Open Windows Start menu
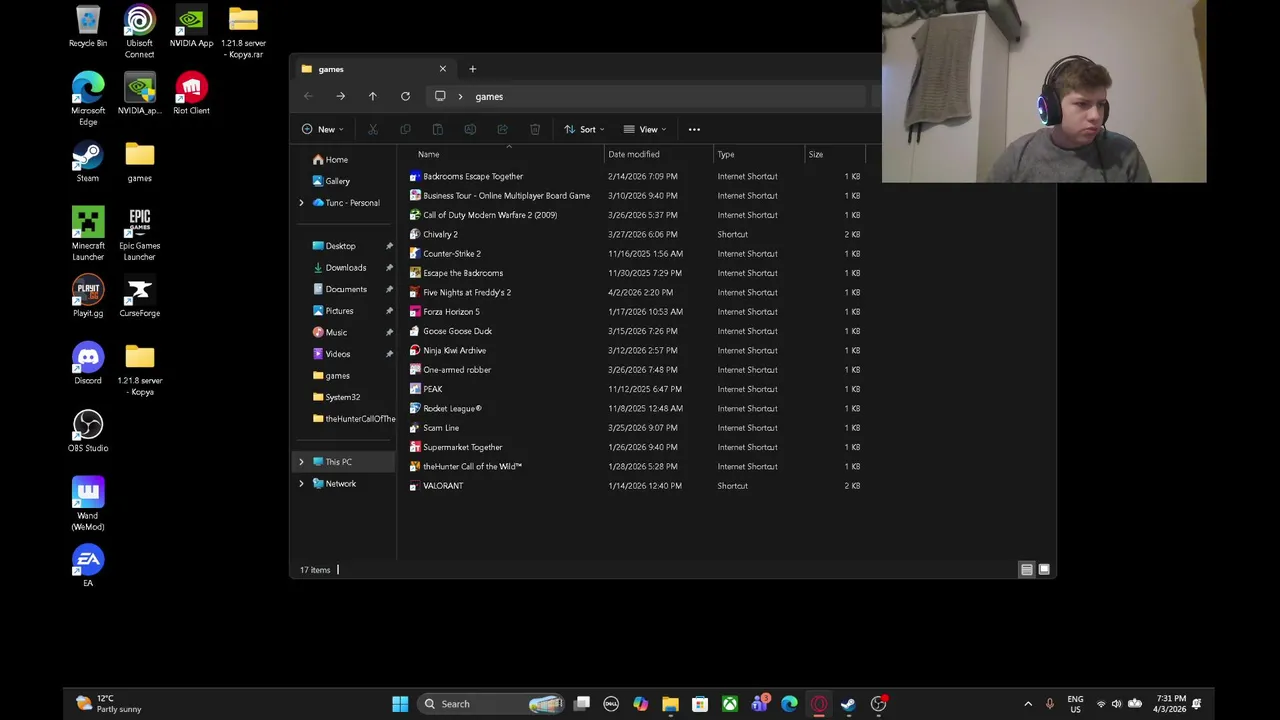 click(x=400, y=704)
